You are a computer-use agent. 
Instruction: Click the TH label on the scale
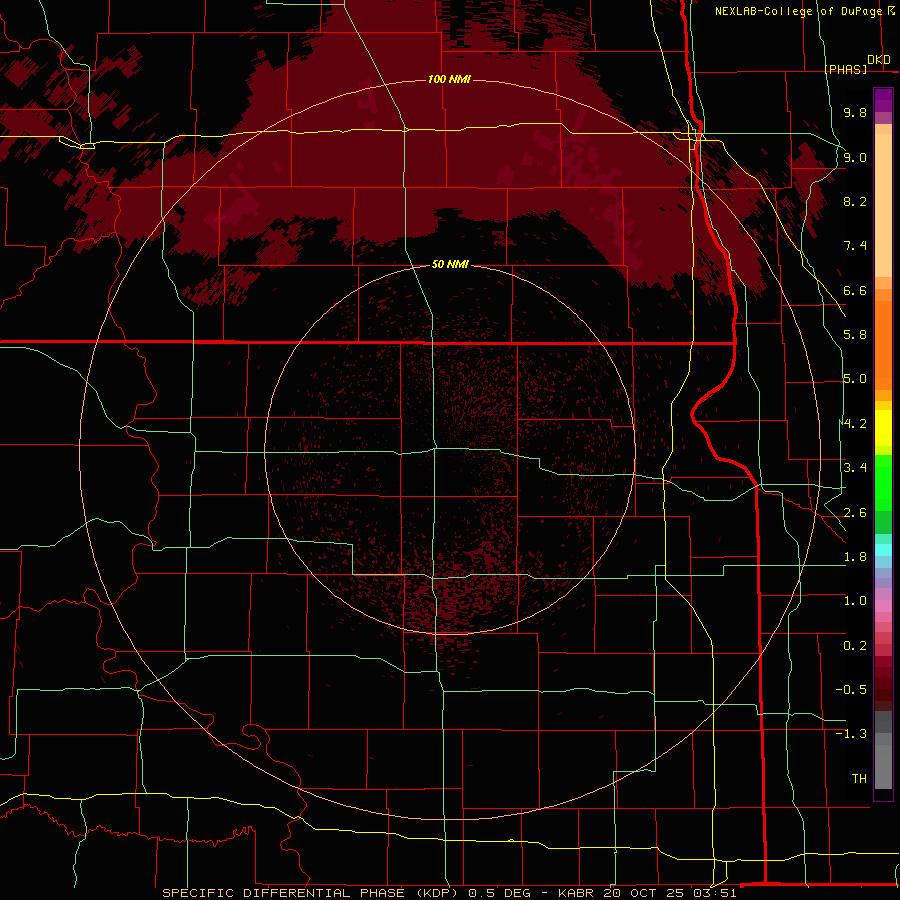tap(859, 779)
